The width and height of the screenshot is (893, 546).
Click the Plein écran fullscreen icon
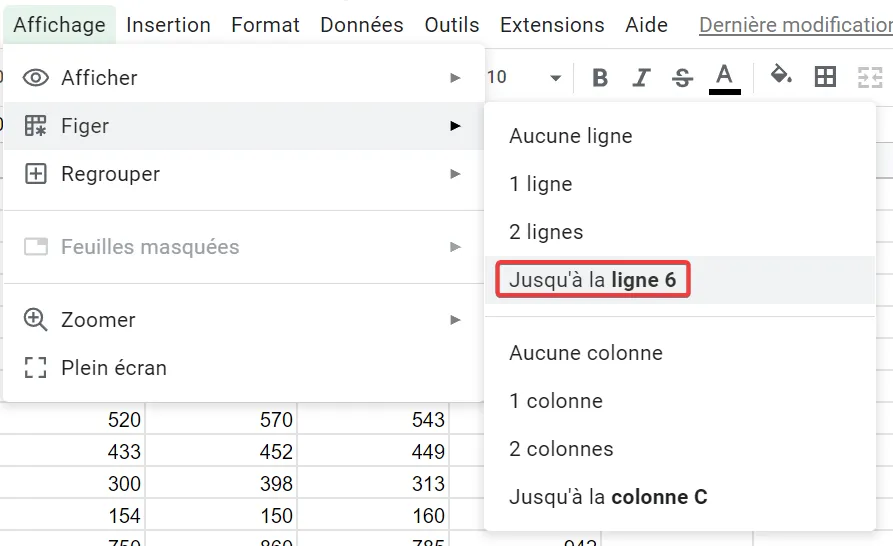(x=35, y=368)
